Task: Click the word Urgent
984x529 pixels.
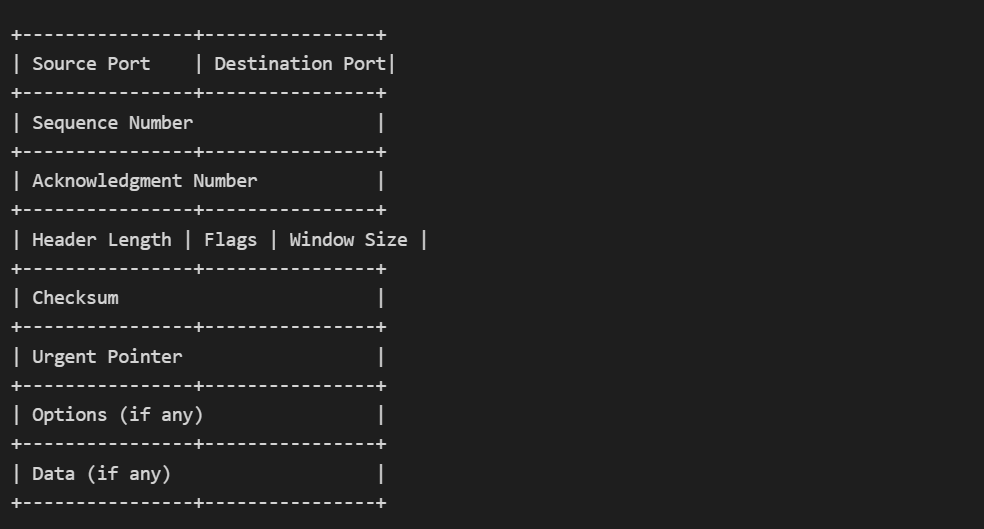Action: tap(64, 357)
